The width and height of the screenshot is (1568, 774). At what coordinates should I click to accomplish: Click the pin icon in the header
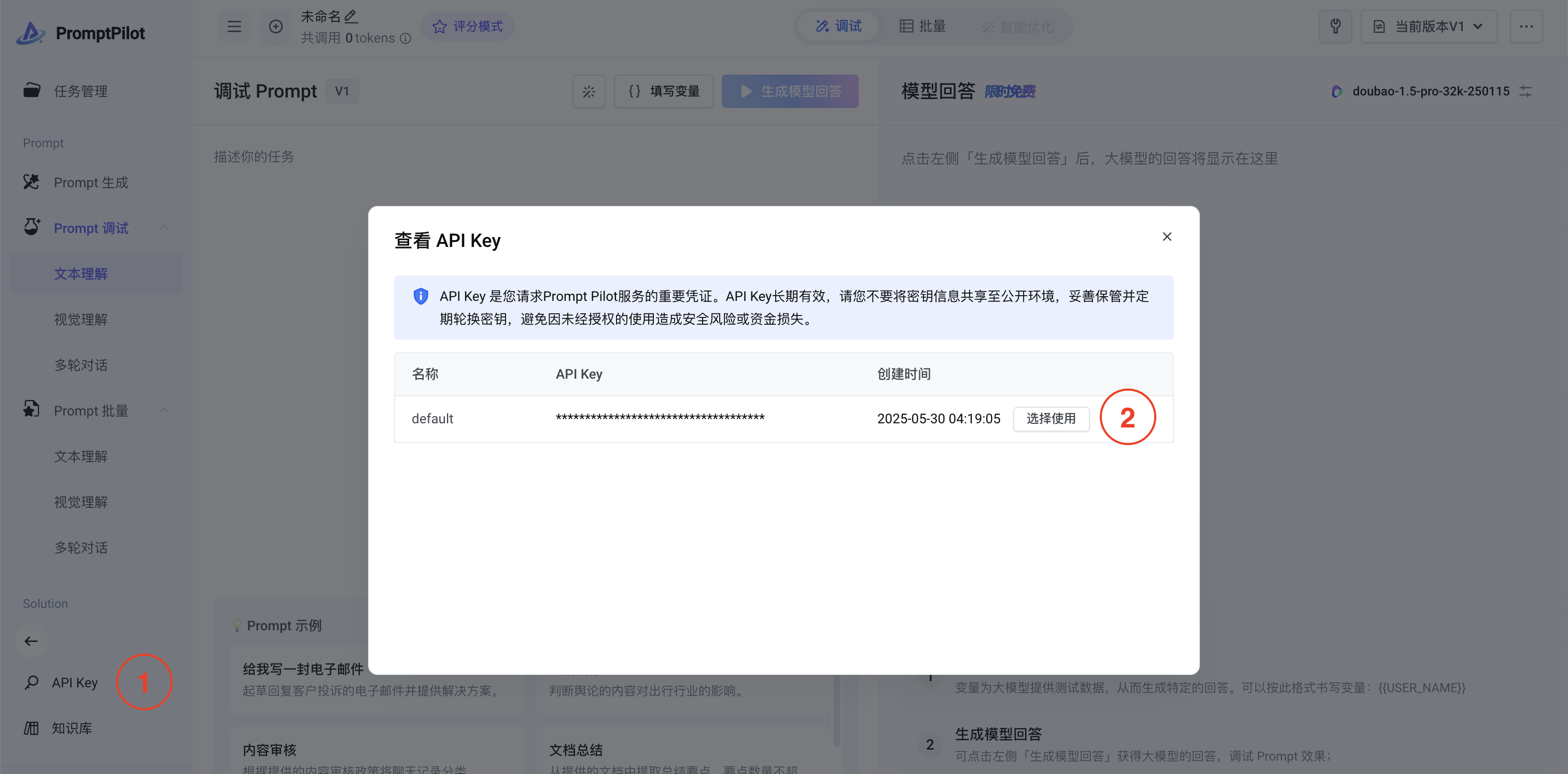tap(1336, 26)
